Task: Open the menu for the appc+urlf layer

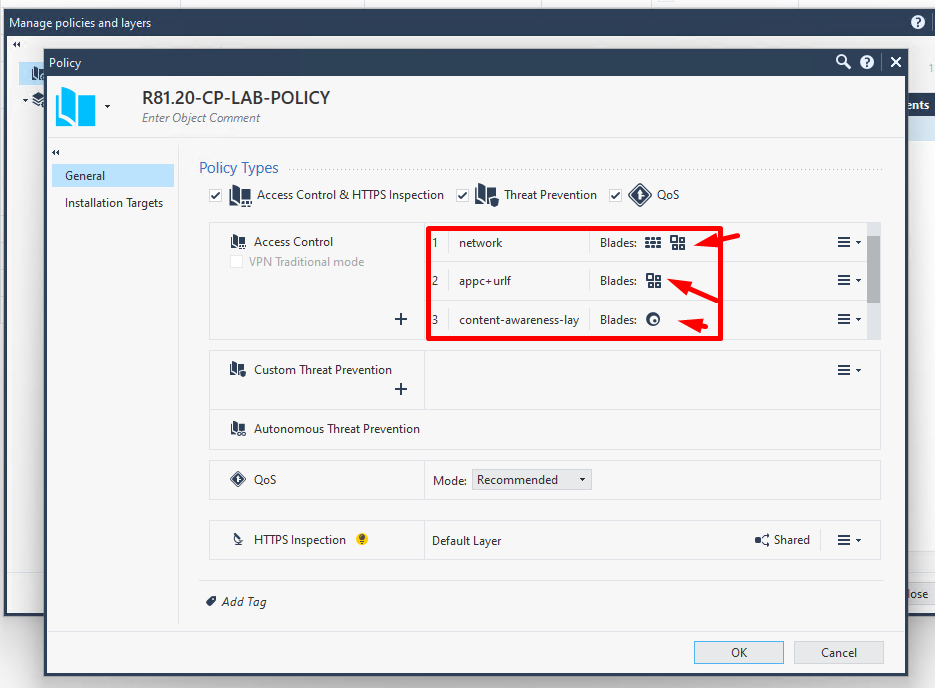Action: (849, 280)
